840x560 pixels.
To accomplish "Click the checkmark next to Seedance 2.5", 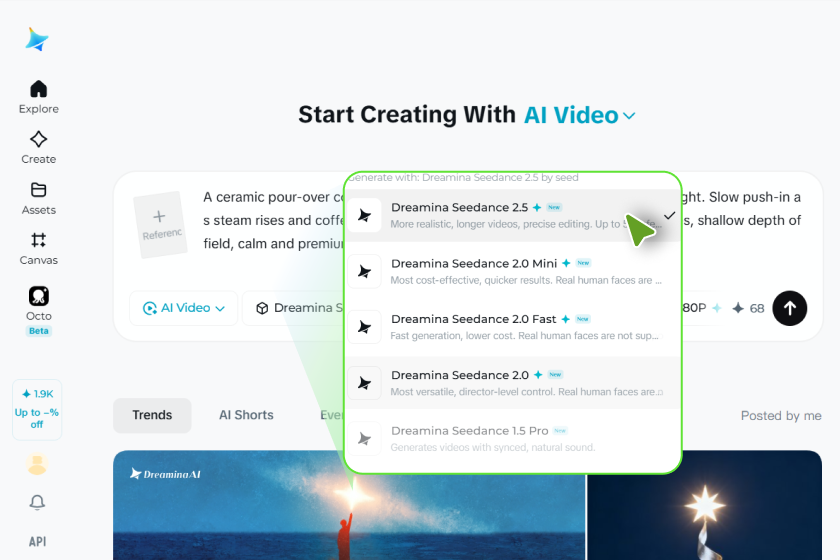I will point(670,215).
